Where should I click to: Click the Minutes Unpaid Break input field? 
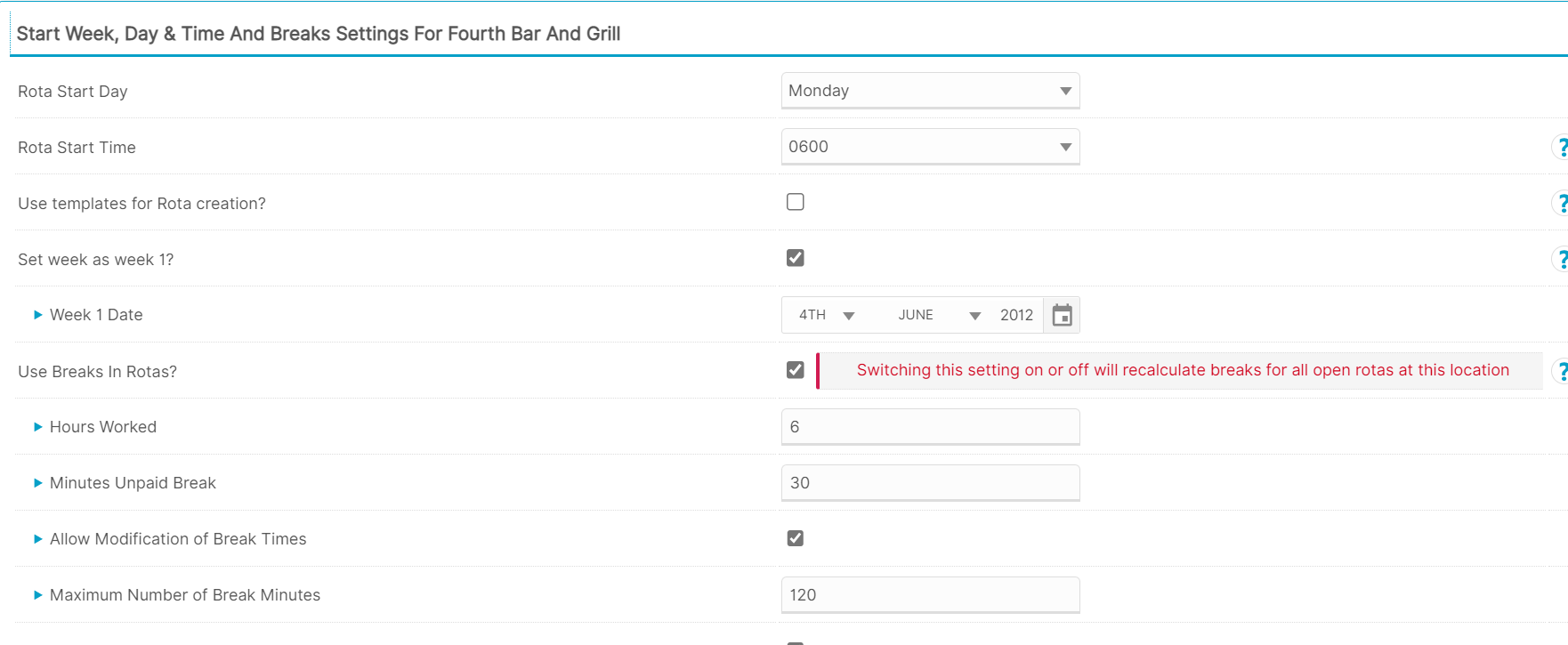(930, 483)
